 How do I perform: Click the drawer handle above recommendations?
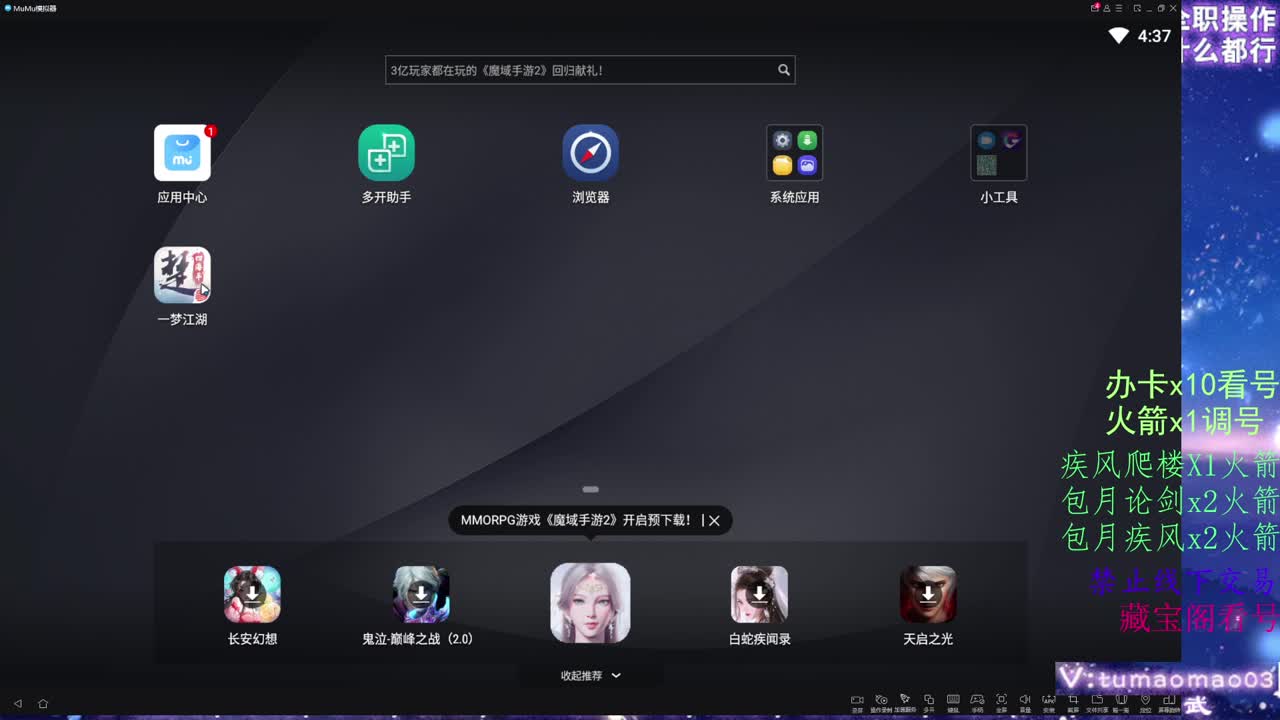[x=590, y=489]
